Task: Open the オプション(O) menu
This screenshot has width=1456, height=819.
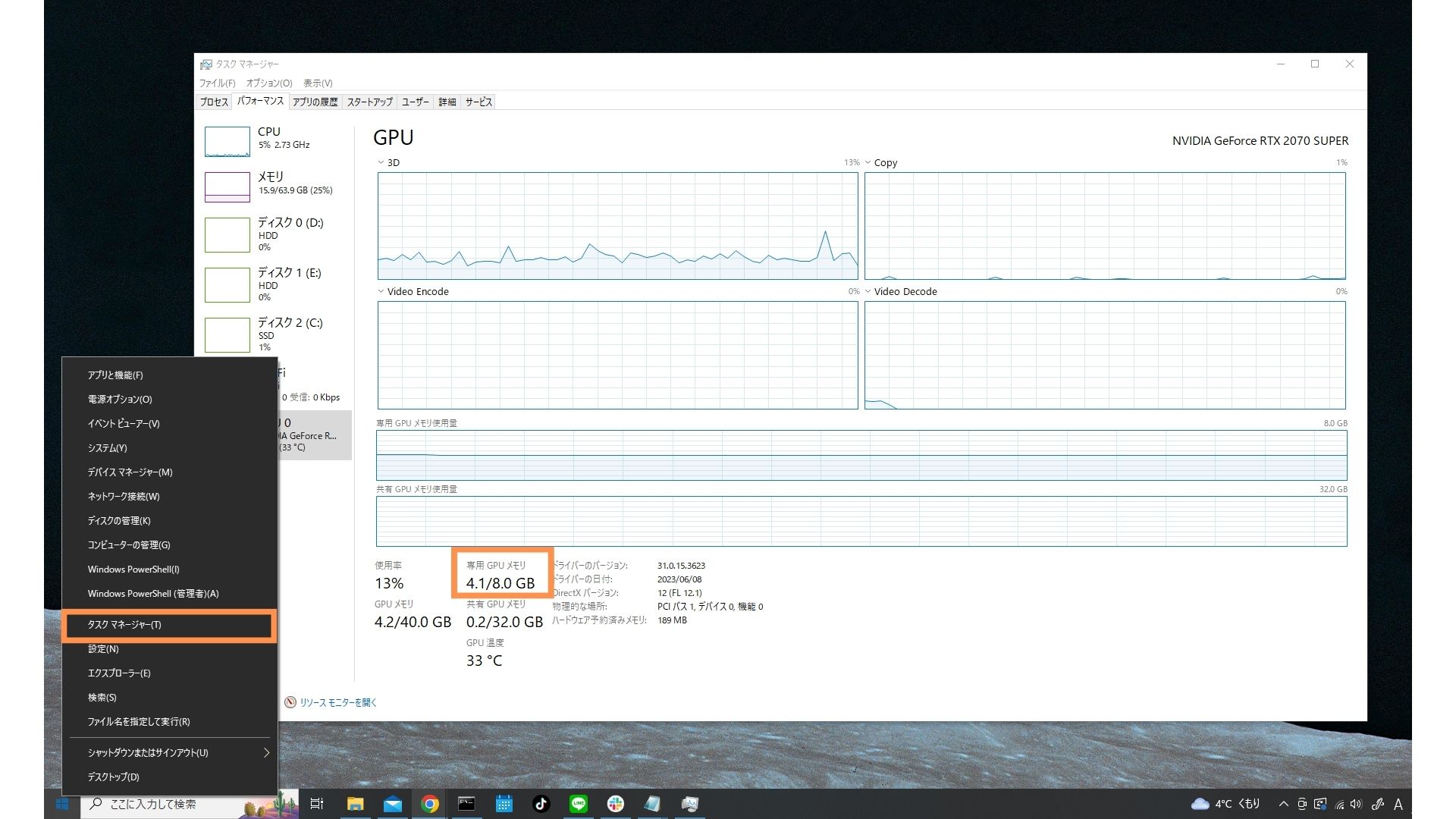Action: pos(269,83)
